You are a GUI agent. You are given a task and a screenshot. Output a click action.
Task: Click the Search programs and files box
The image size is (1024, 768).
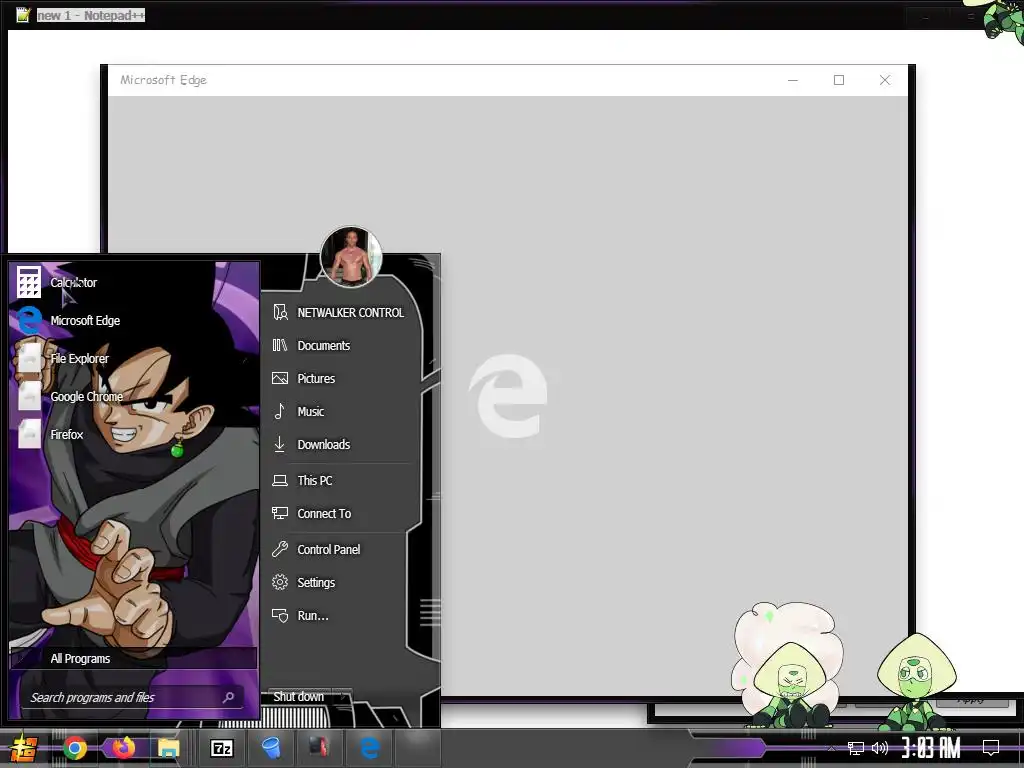coord(133,697)
